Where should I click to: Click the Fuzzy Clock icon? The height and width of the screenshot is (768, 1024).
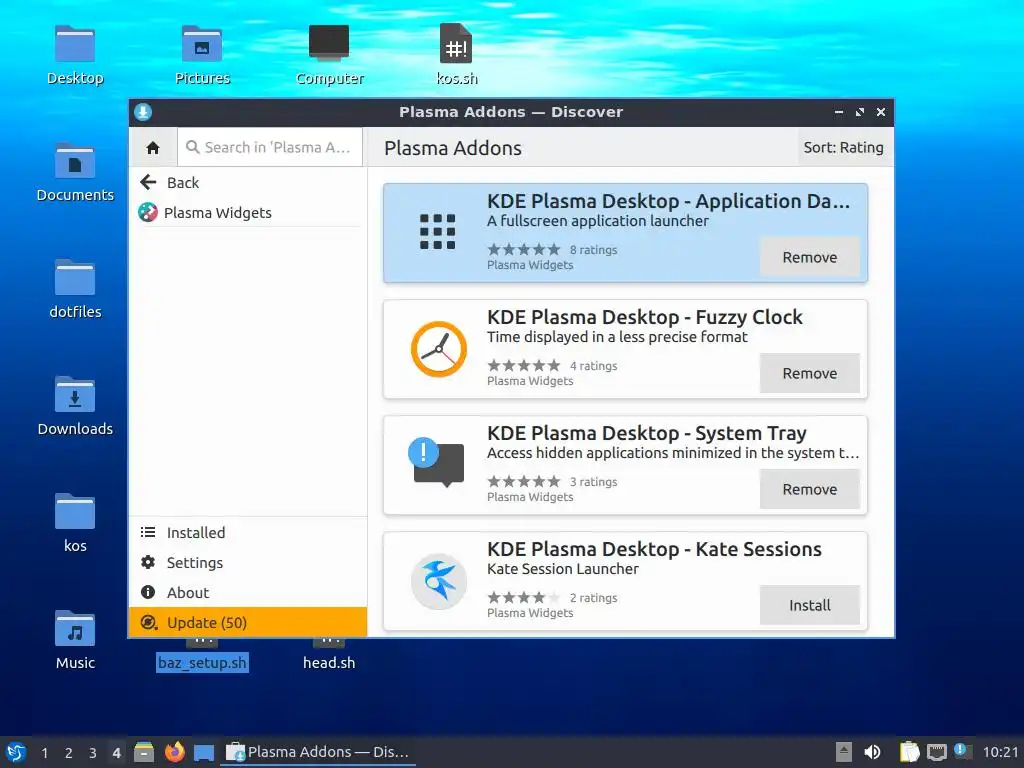(439, 349)
